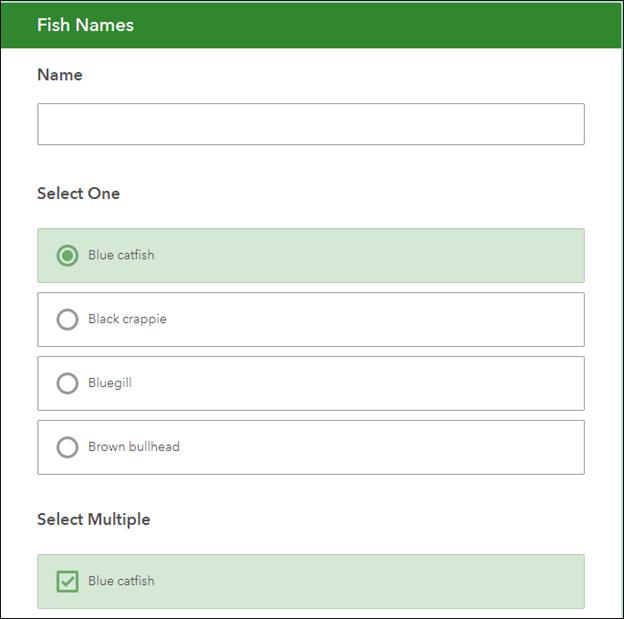Select the Blue catfish radio button

click(67, 255)
